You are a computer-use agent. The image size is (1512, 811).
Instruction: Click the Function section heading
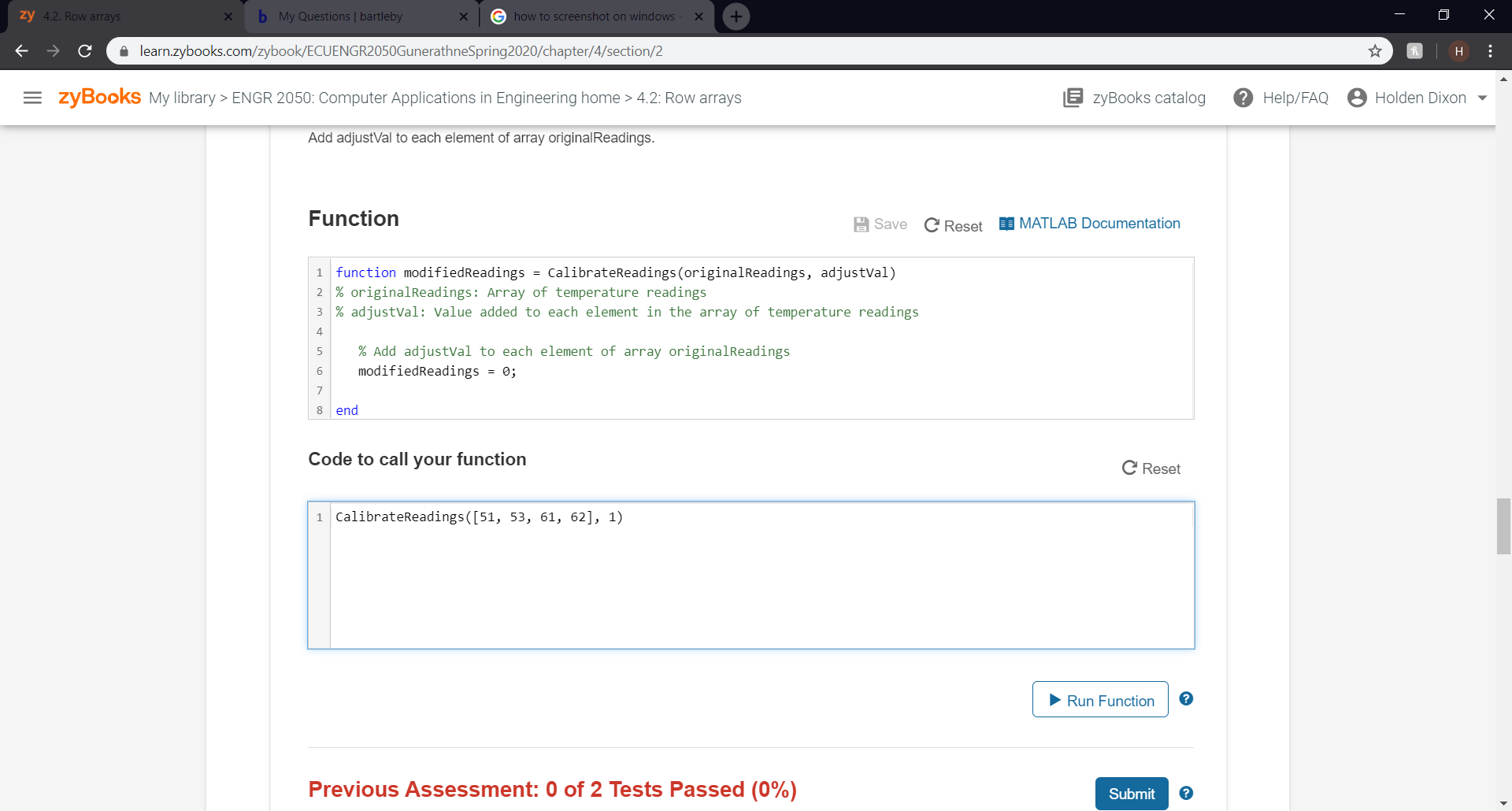click(354, 218)
